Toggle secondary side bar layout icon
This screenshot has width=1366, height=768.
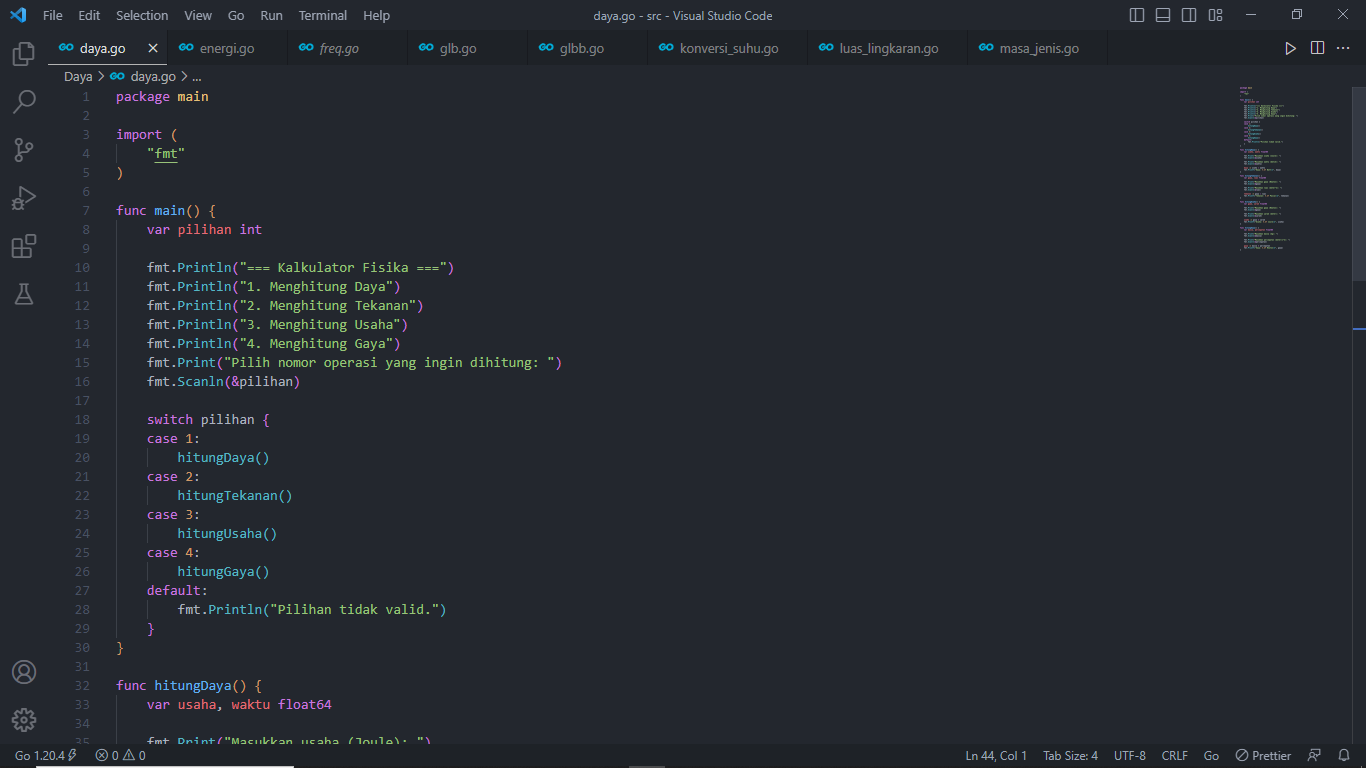point(1189,15)
